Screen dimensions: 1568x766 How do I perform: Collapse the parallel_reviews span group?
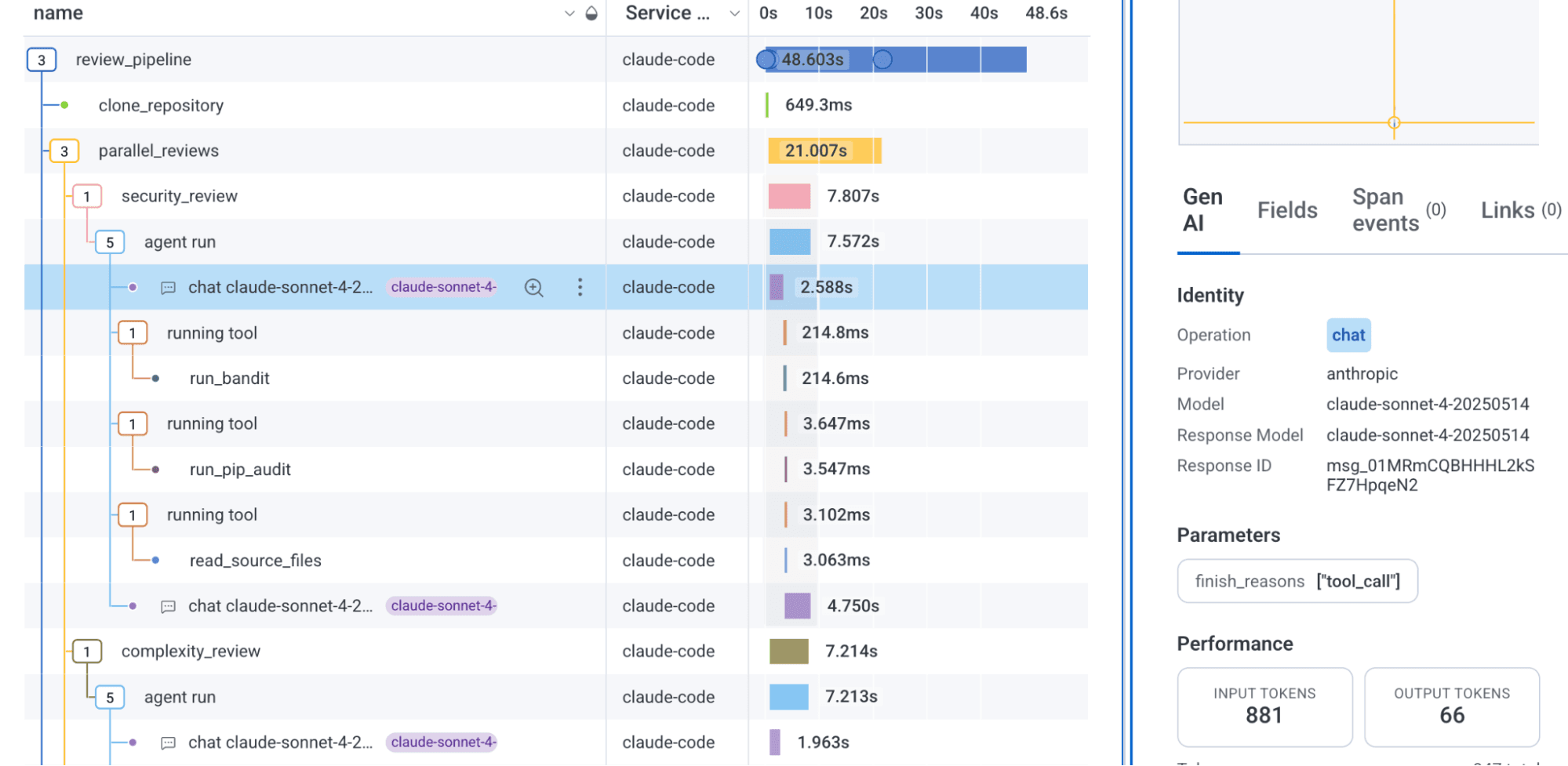pyautogui.click(x=64, y=151)
